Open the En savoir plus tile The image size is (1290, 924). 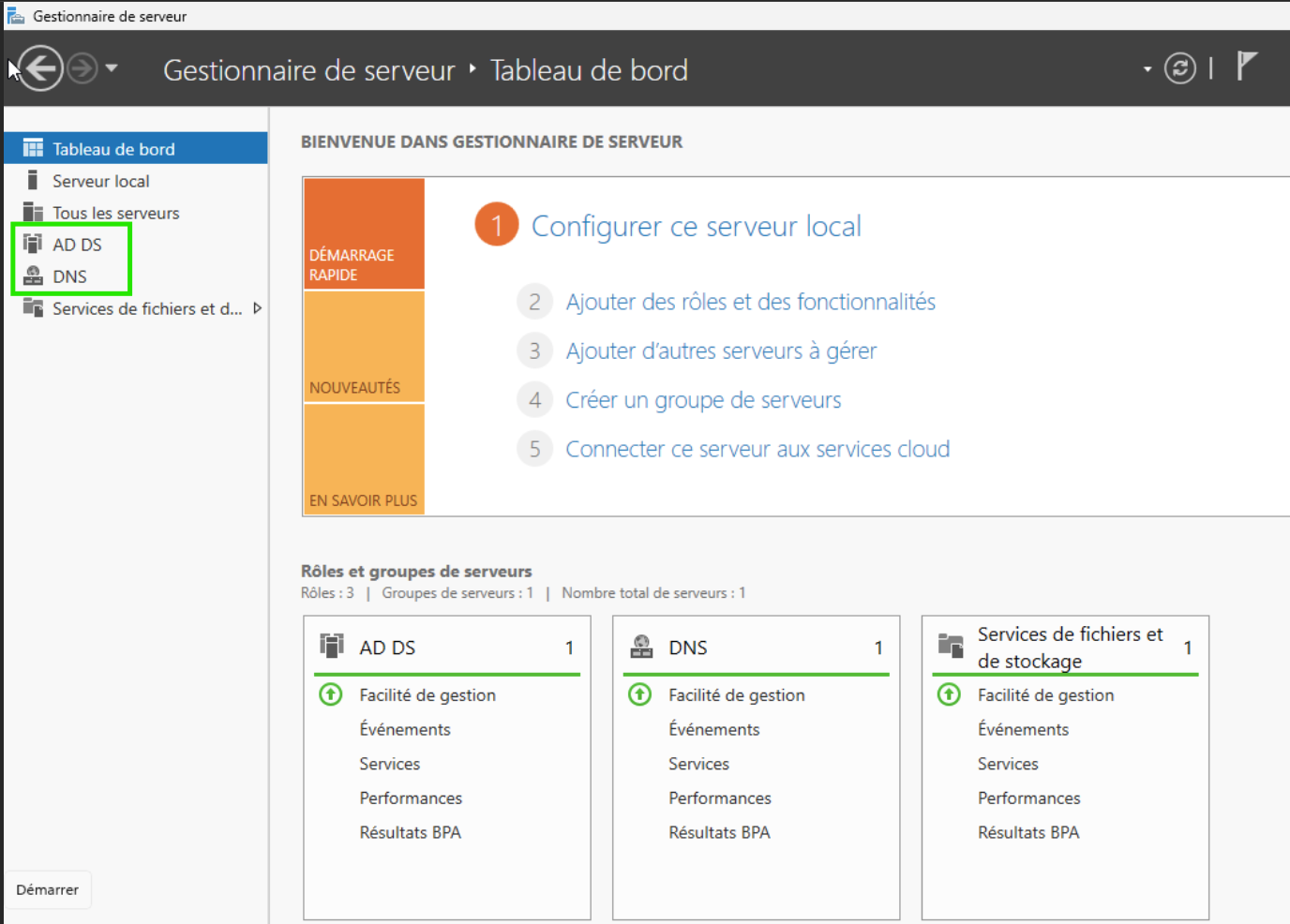(x=364, y=459)
